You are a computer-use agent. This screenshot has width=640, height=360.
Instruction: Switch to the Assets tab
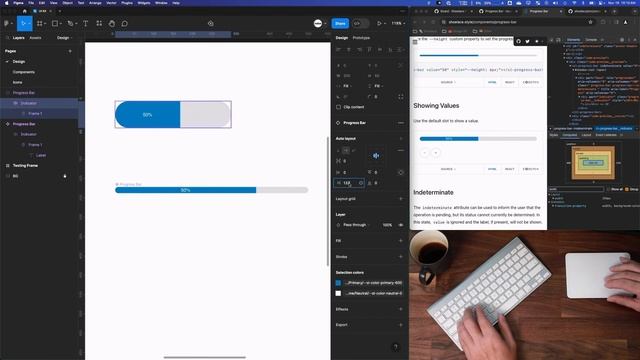pos(35,38)
